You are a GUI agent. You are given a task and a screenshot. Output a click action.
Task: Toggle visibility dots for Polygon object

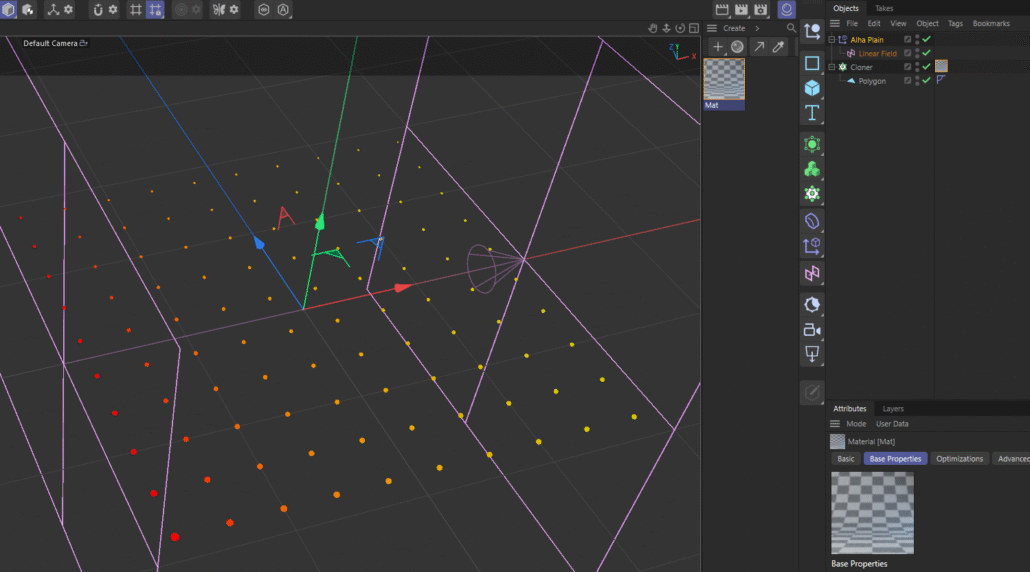point(917,81)
